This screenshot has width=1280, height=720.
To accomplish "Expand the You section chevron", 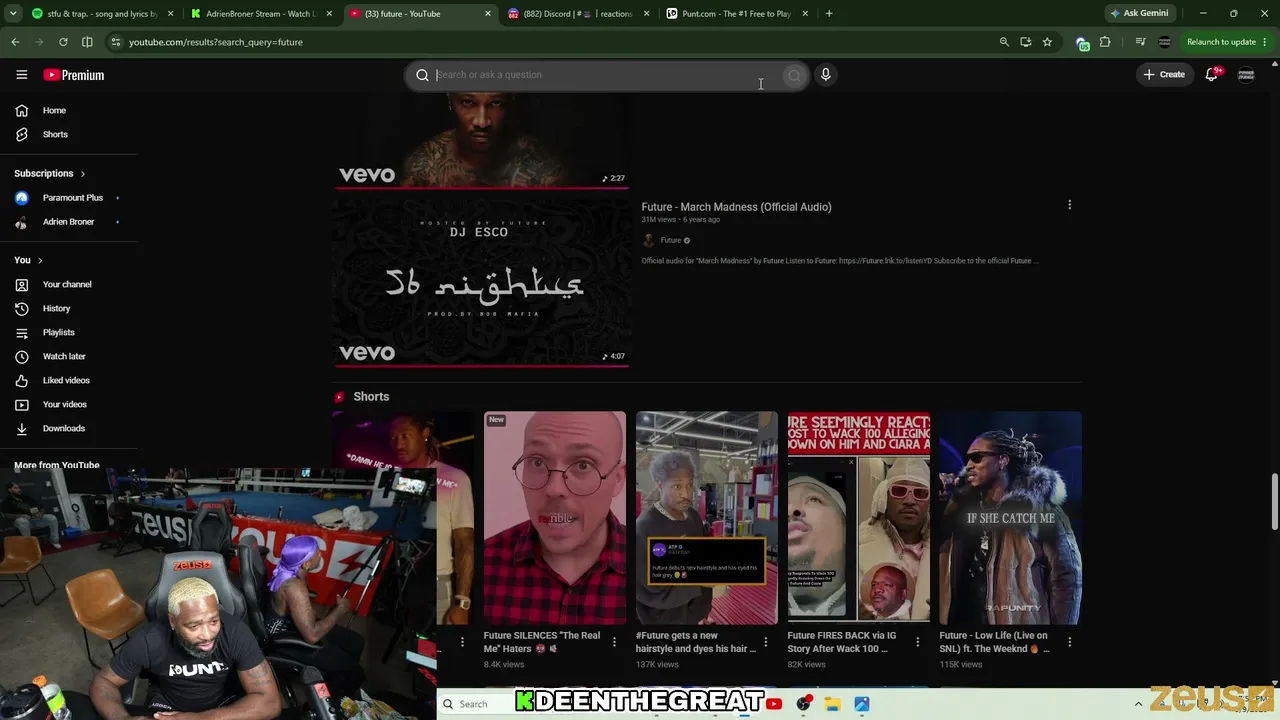I will 40,261.
